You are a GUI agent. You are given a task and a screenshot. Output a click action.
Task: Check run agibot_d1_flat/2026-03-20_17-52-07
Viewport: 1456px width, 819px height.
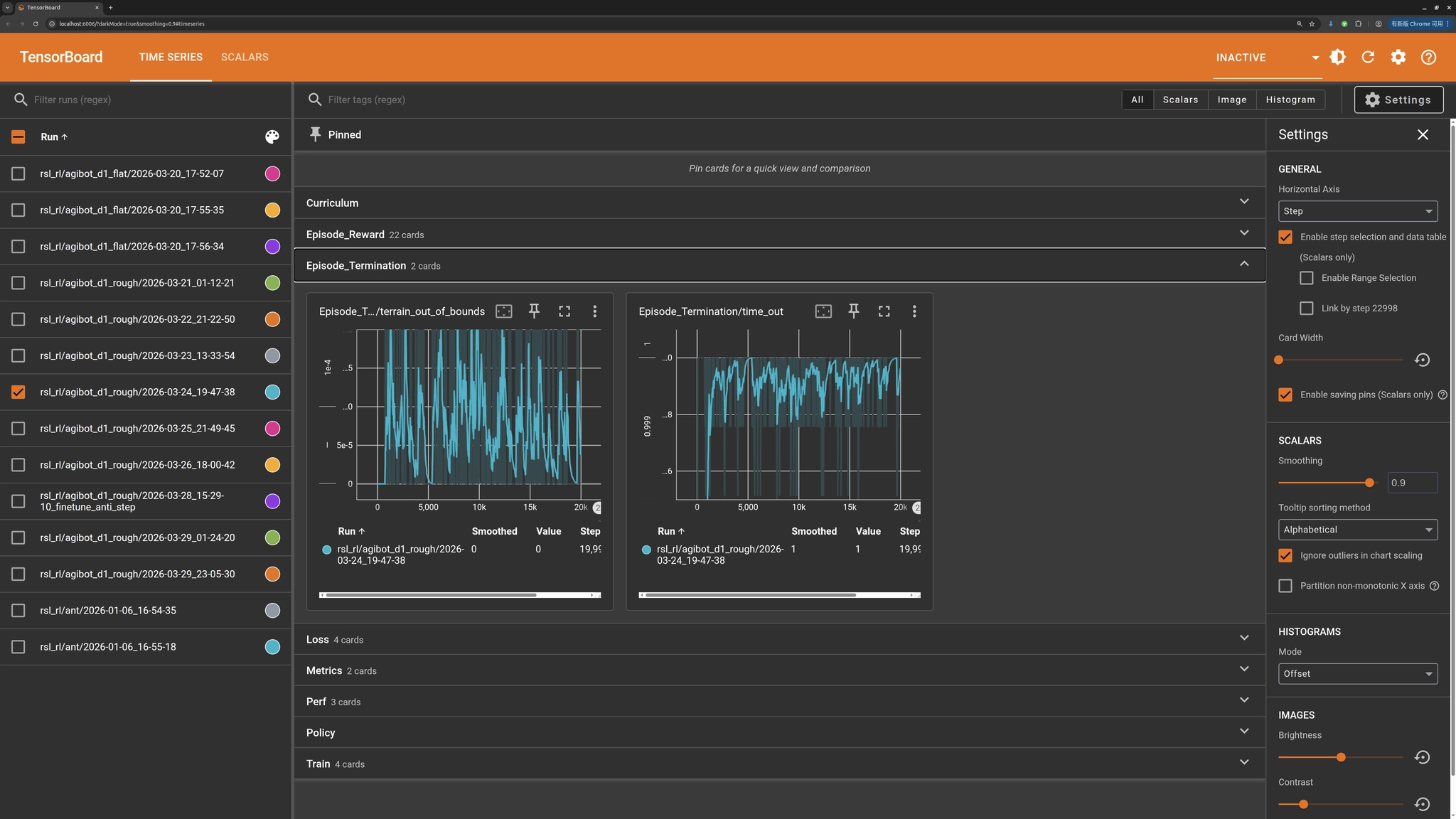pos(18,173)
